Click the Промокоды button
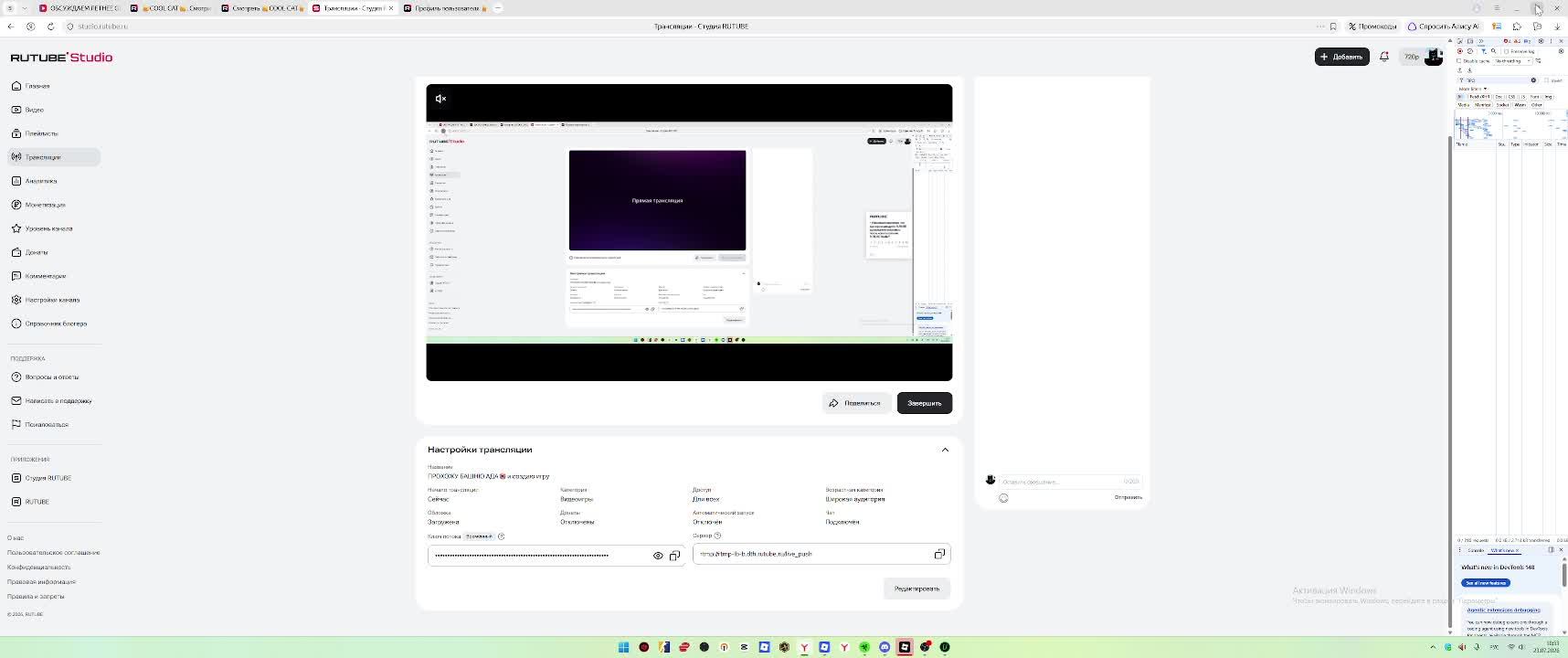Viewport: 1568px width, 658px height. point(1372,27)
